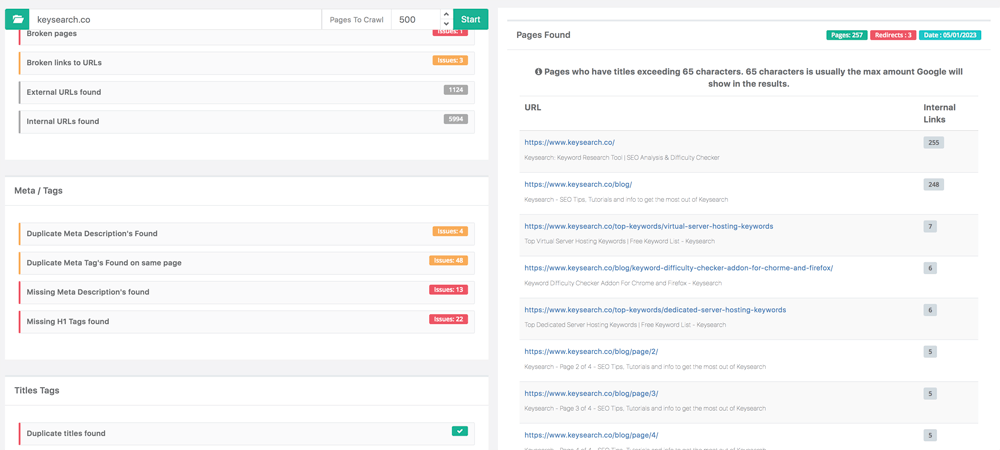Expand Duplicate Meta Tag's Found on same page
Viewport: 1000px width, 450px height.
(x=247, y=263)
